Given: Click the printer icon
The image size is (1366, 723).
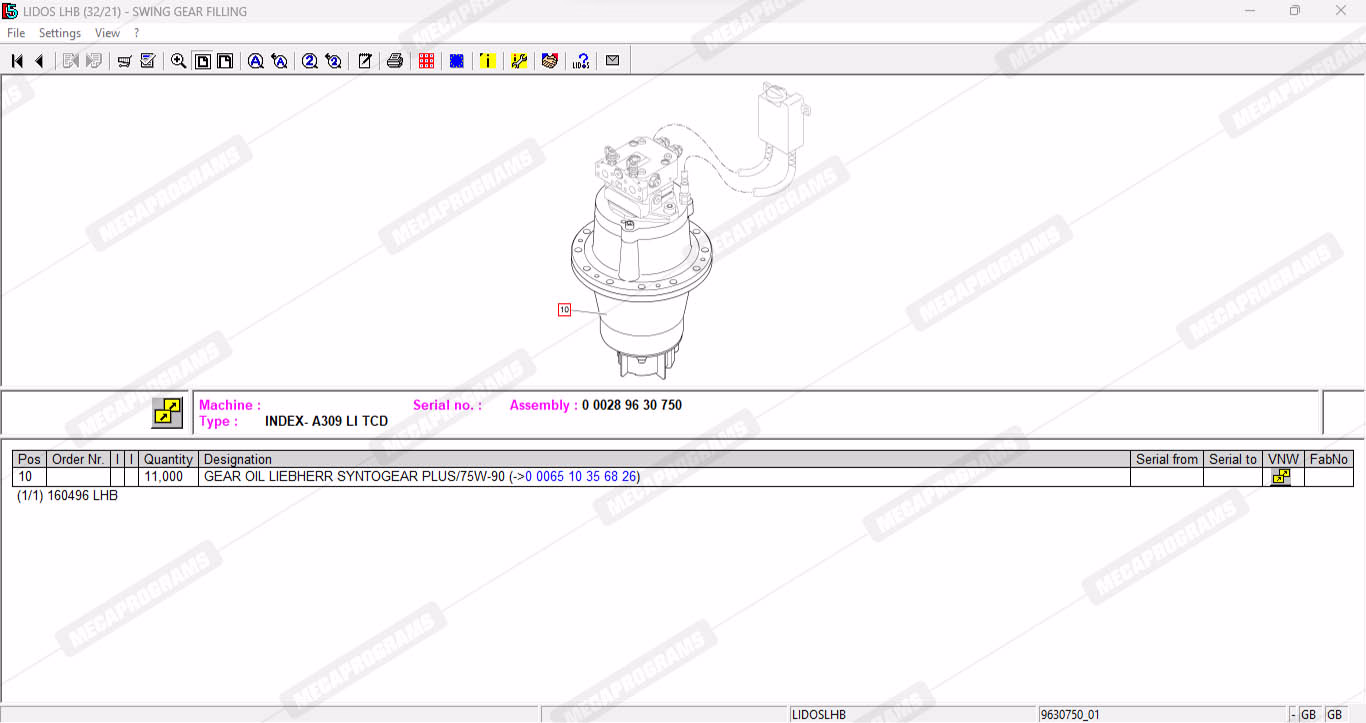Looking at the screenshot, I should (x=395, y=61).
